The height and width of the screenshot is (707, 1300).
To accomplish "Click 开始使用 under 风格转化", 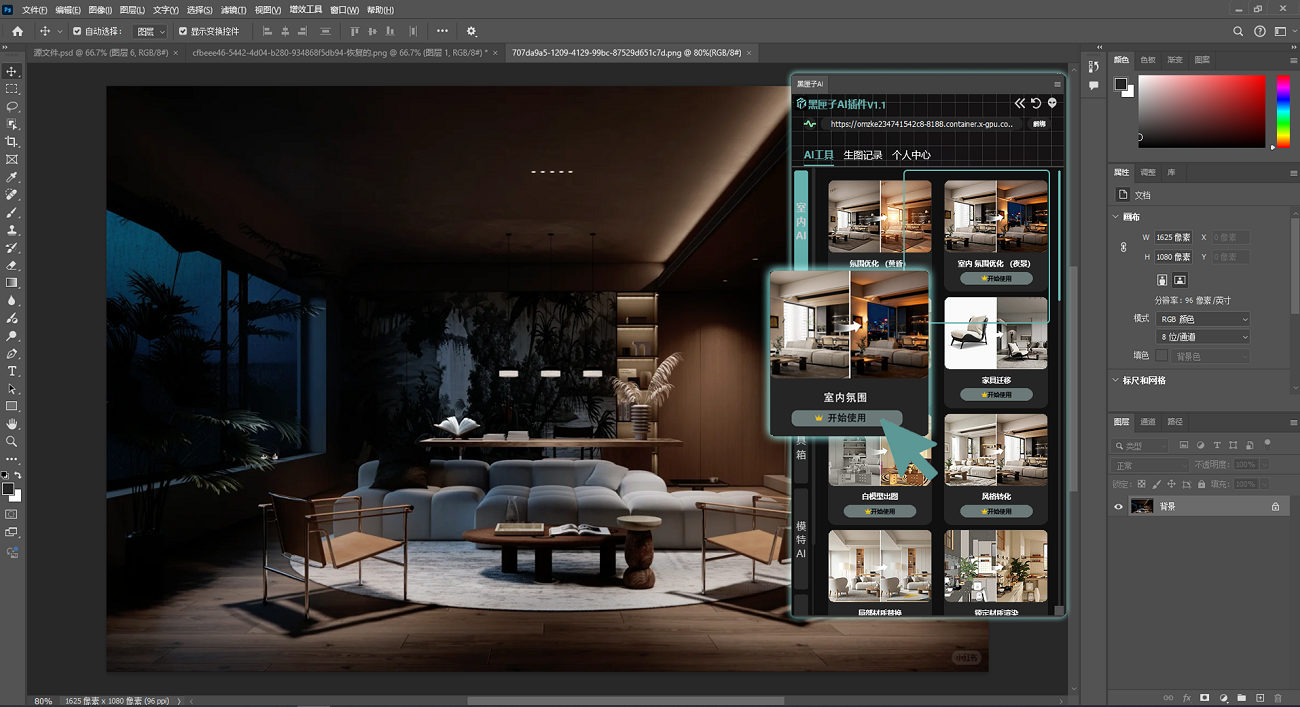I will point(996,511).
